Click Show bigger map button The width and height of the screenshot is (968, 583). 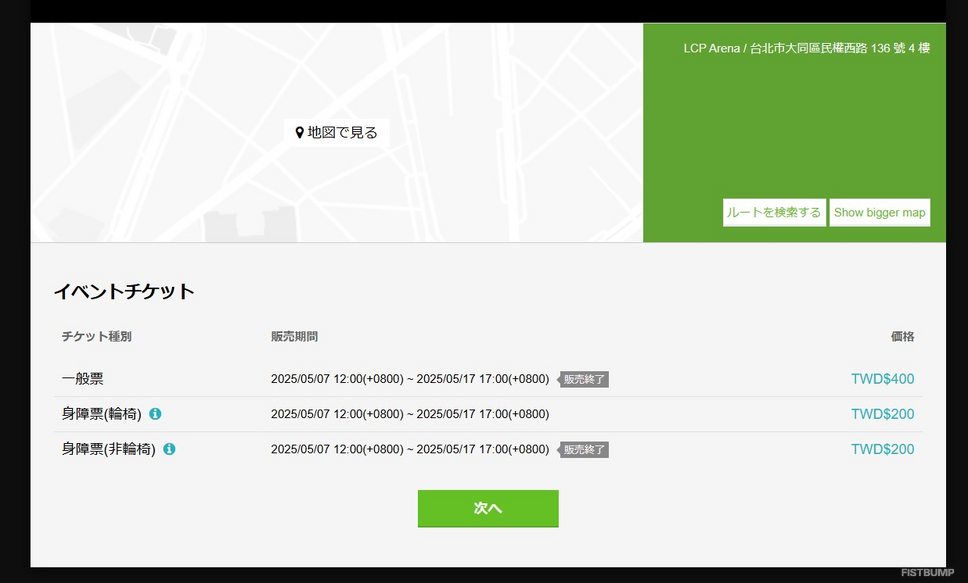879,212
